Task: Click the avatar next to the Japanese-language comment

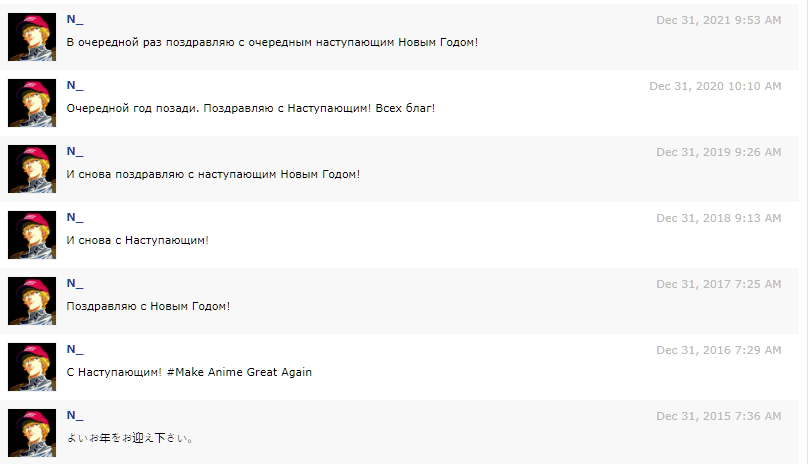Action: click(x=32, y=433)
